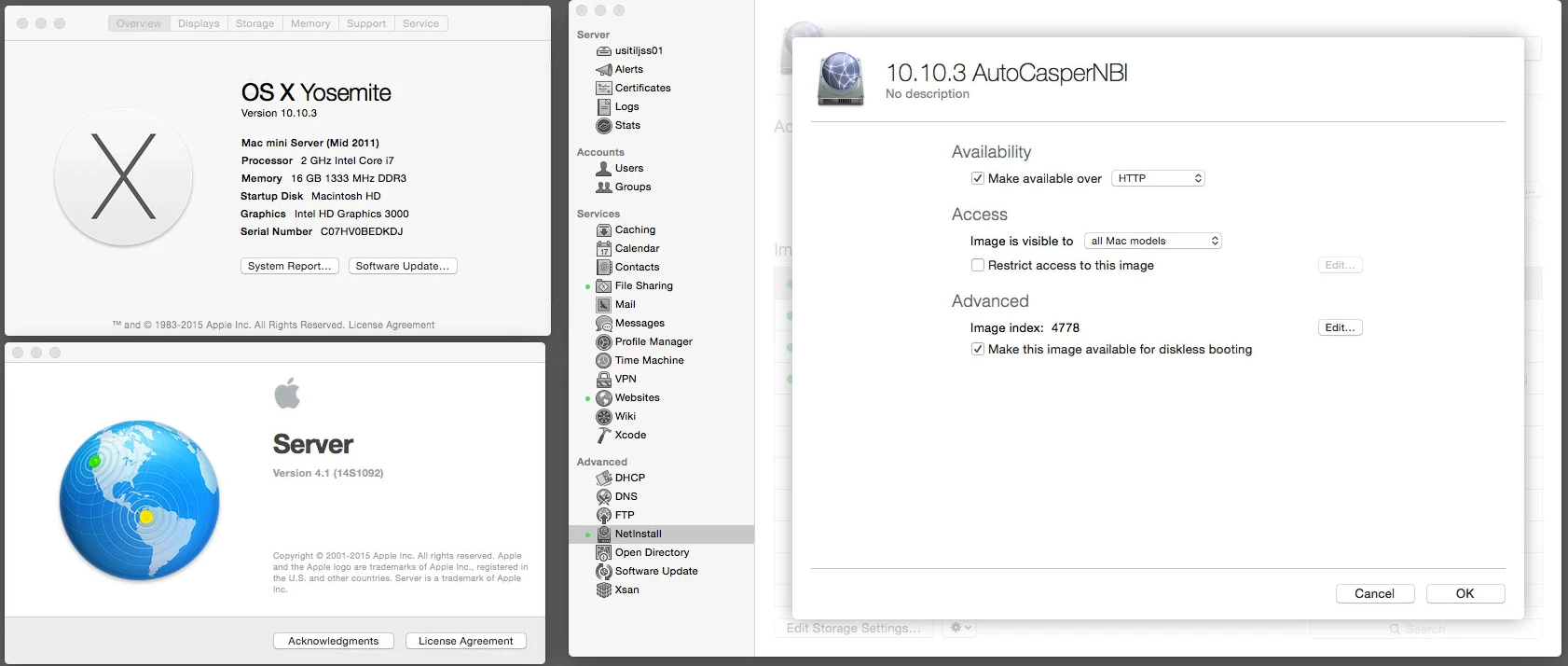Click the Edit Storage Settings button
This screenshot has height=666, width=1568.
tap(853, 628)
